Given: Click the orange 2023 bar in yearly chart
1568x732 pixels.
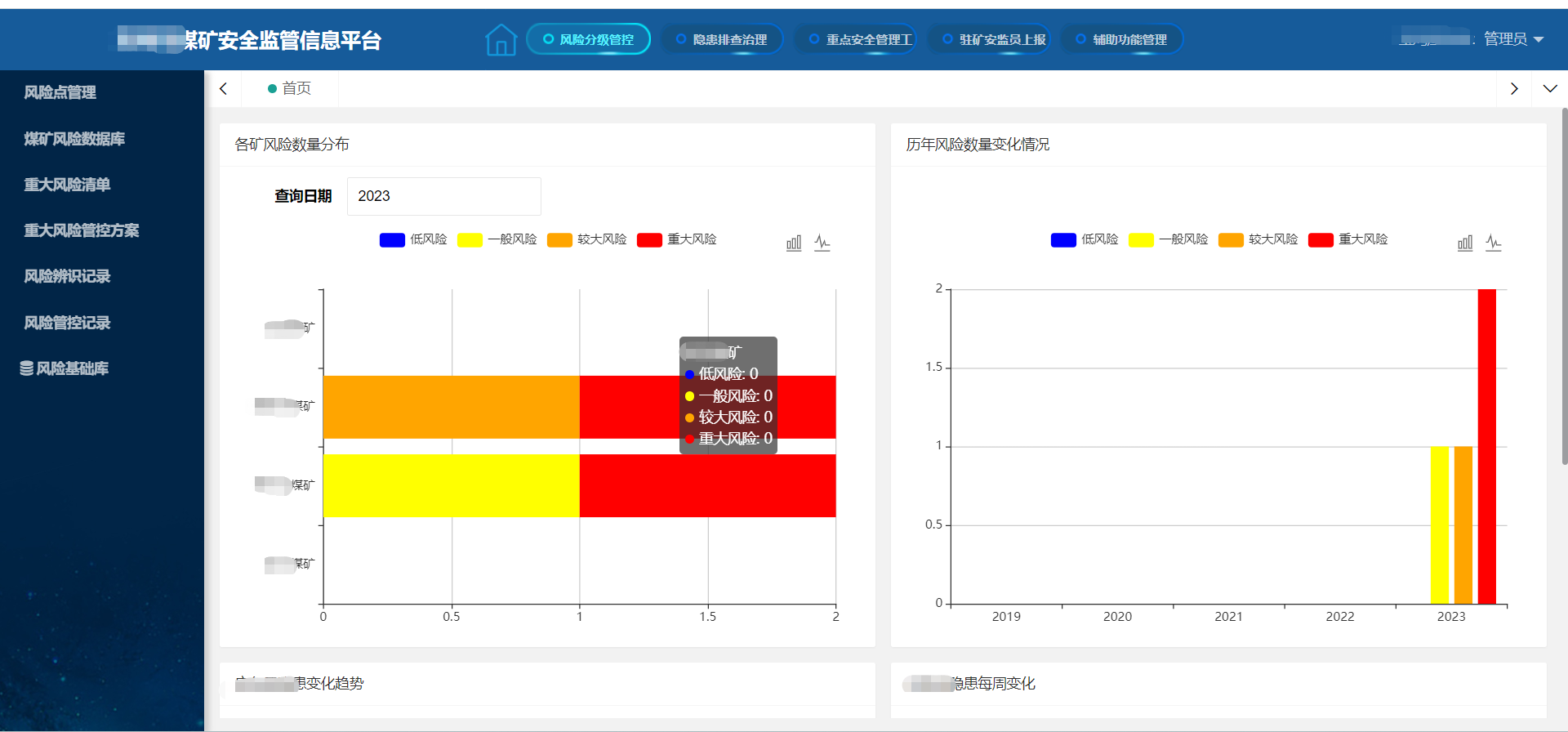Looking at the screenshot, I should [1463, 525].
